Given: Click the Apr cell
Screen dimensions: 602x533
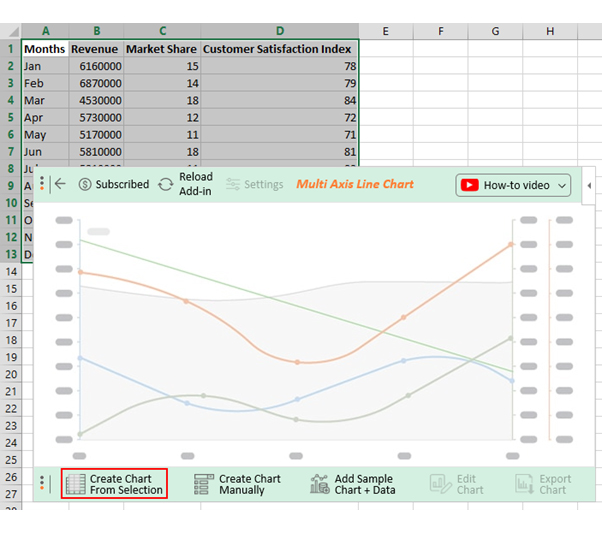Looking at the screenshot, I should [45, 117].
